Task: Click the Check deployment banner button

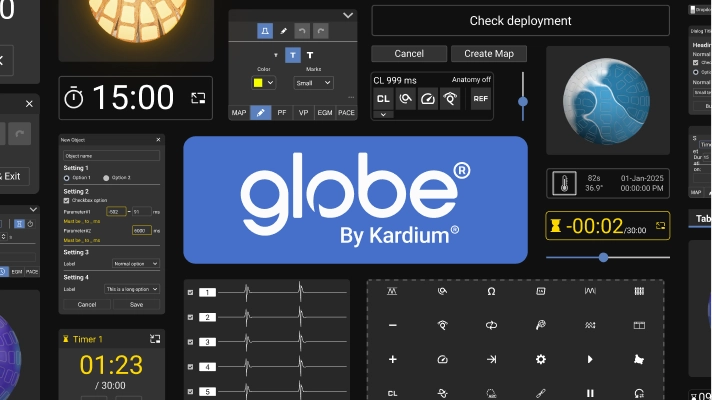Action: (520, 20)
